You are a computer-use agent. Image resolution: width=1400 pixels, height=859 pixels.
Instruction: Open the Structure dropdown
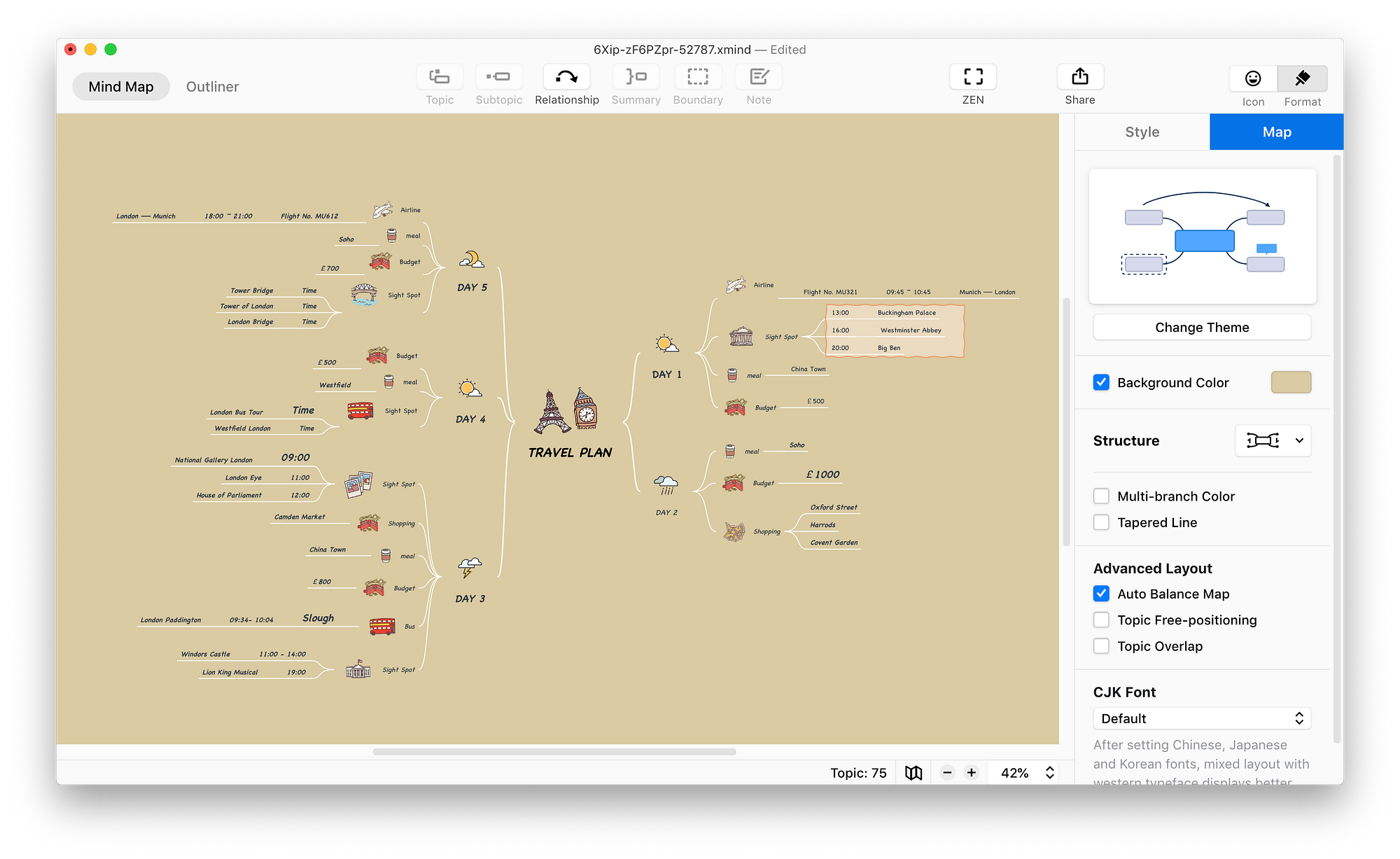(1273, 440)
